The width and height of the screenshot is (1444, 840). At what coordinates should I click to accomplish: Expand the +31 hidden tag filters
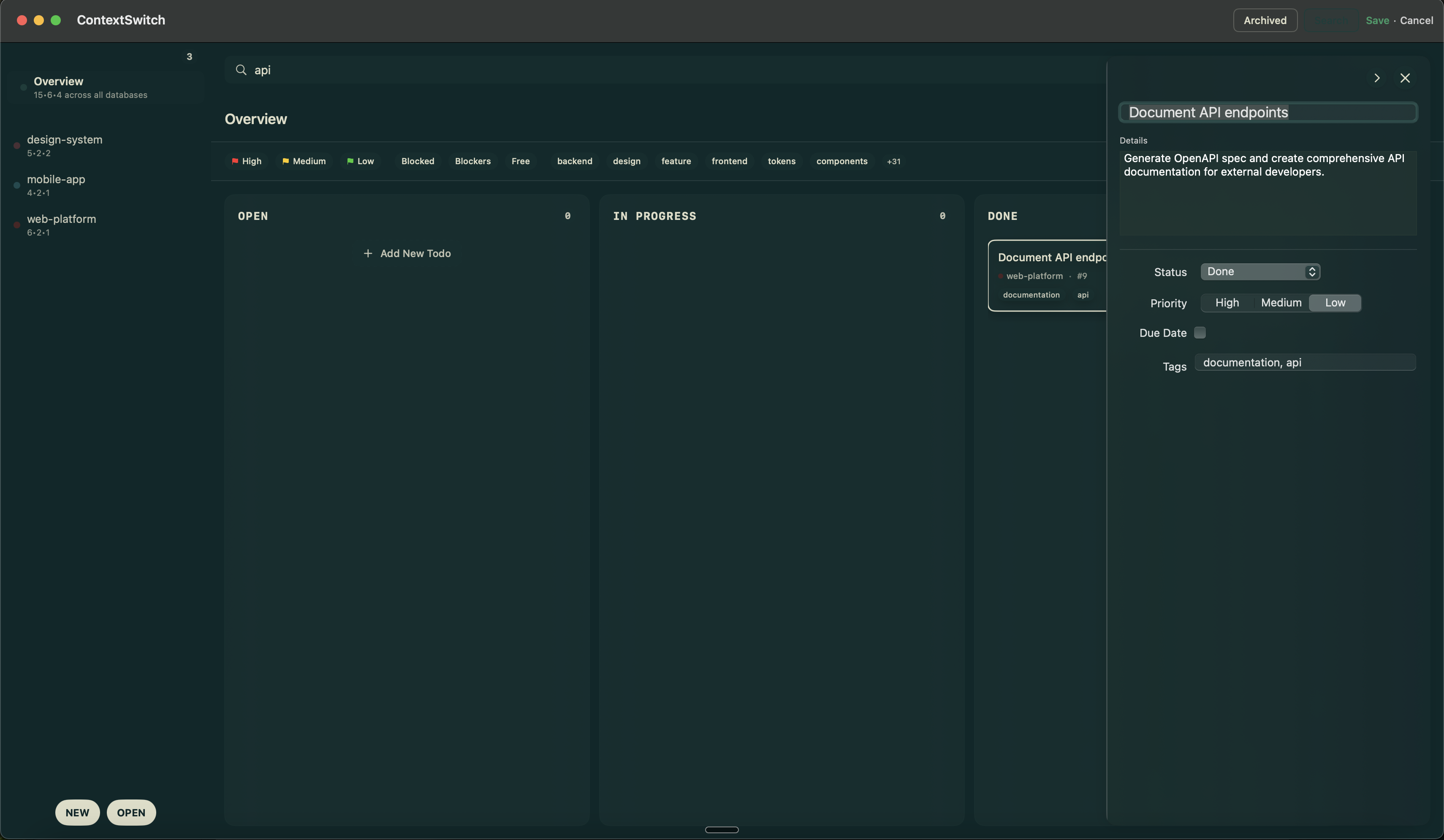pyautogui.click(x=893, y=161)
